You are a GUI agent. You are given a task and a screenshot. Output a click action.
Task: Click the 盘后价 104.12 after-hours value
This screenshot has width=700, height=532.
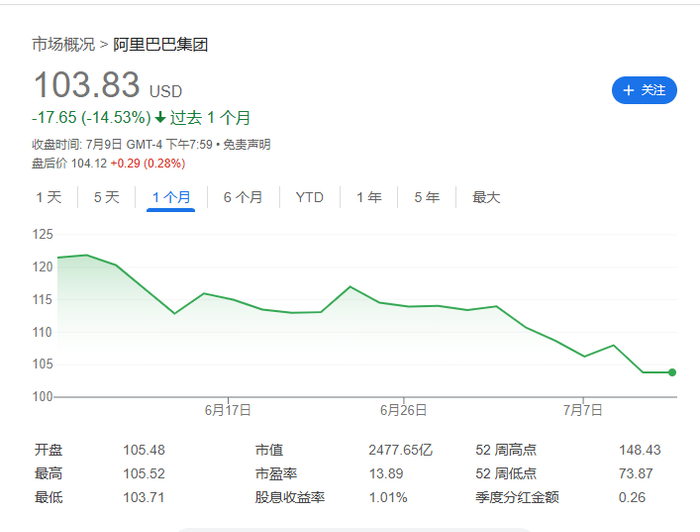tap(69, 163)
